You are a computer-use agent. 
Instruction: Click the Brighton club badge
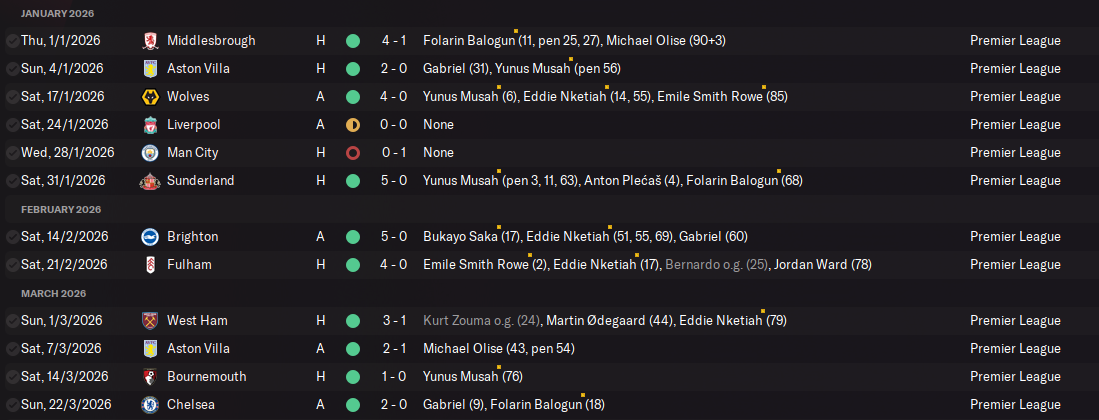pos(150,237)
